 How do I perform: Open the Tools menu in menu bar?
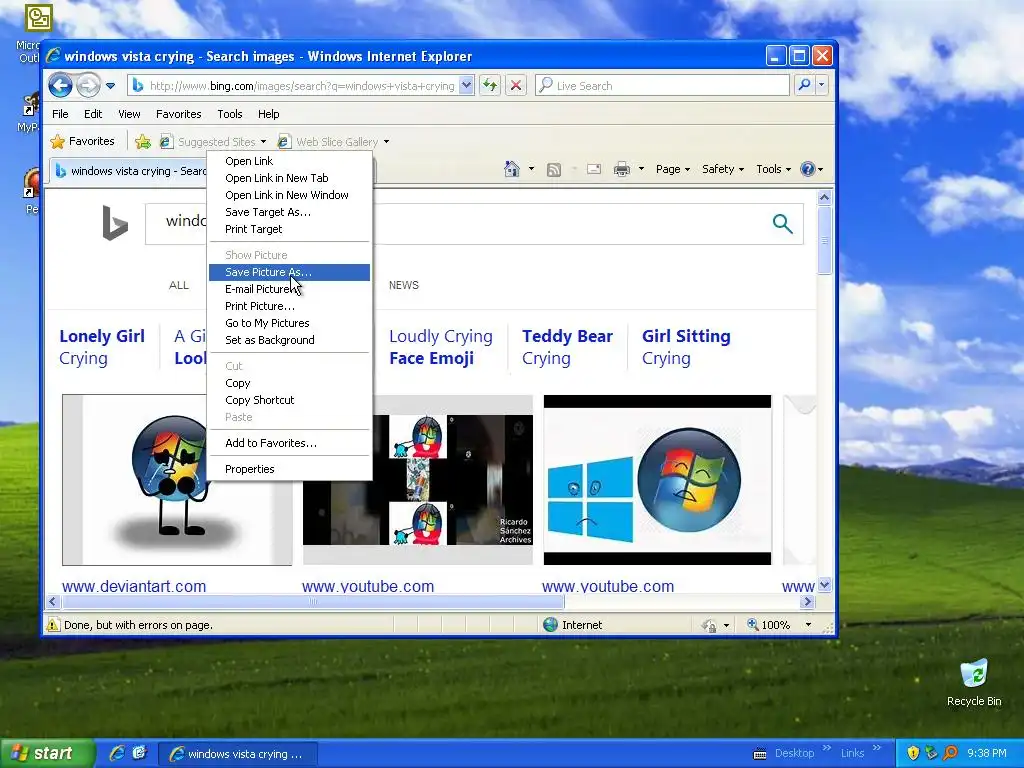[x=230, y=114]
